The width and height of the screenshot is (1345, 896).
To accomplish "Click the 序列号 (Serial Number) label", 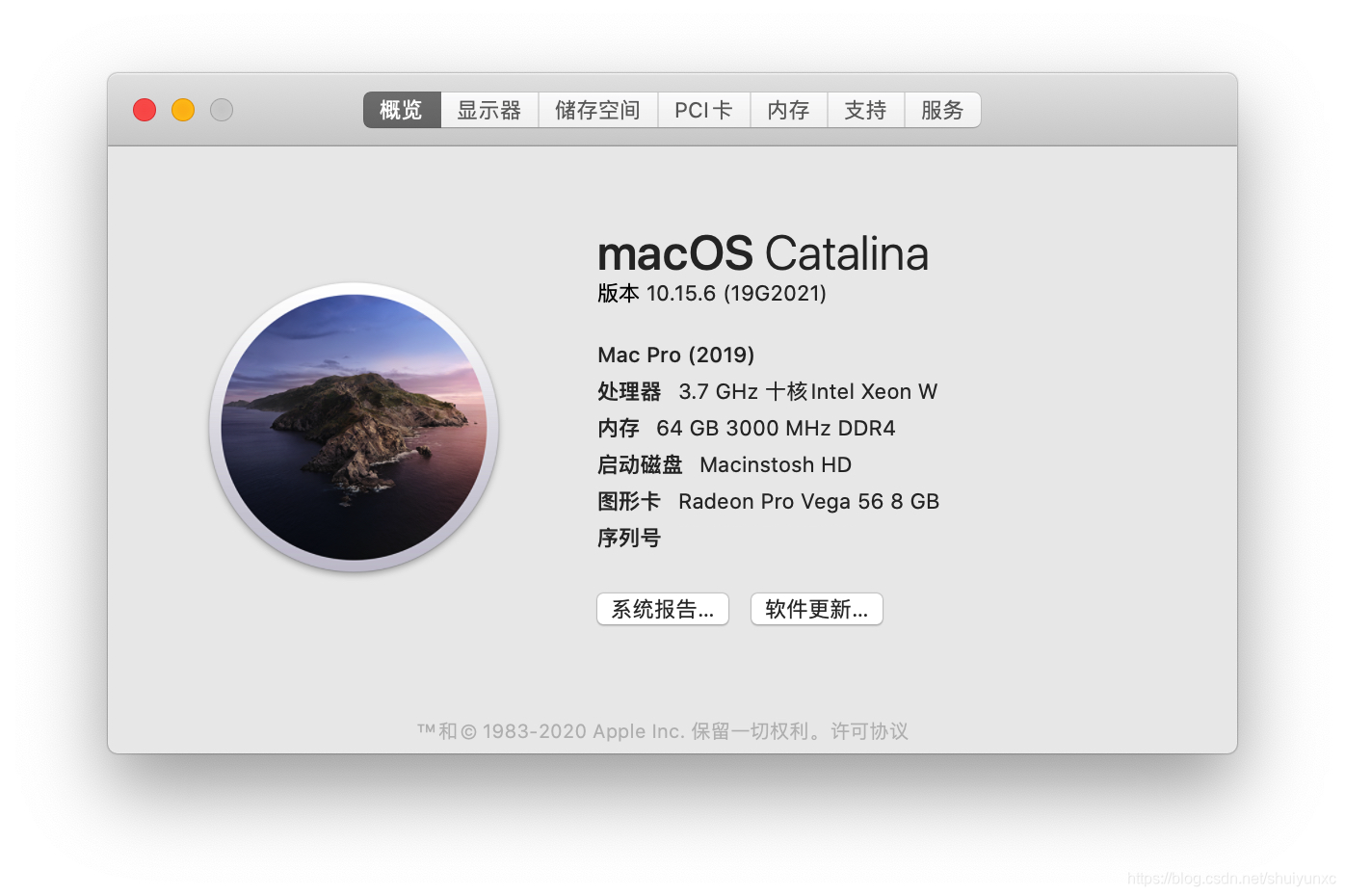I will click(628, 538).
